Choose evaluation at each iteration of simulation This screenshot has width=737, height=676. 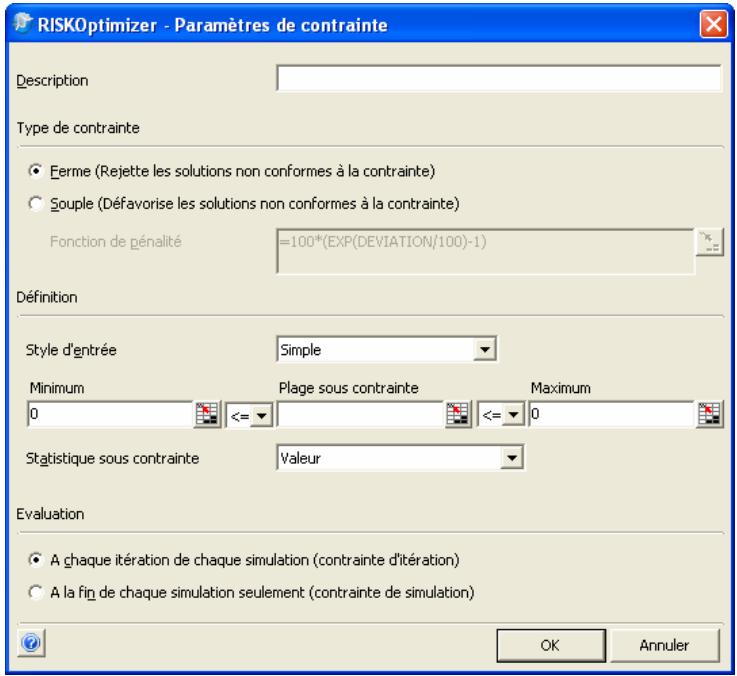click(x=36, y=560)
